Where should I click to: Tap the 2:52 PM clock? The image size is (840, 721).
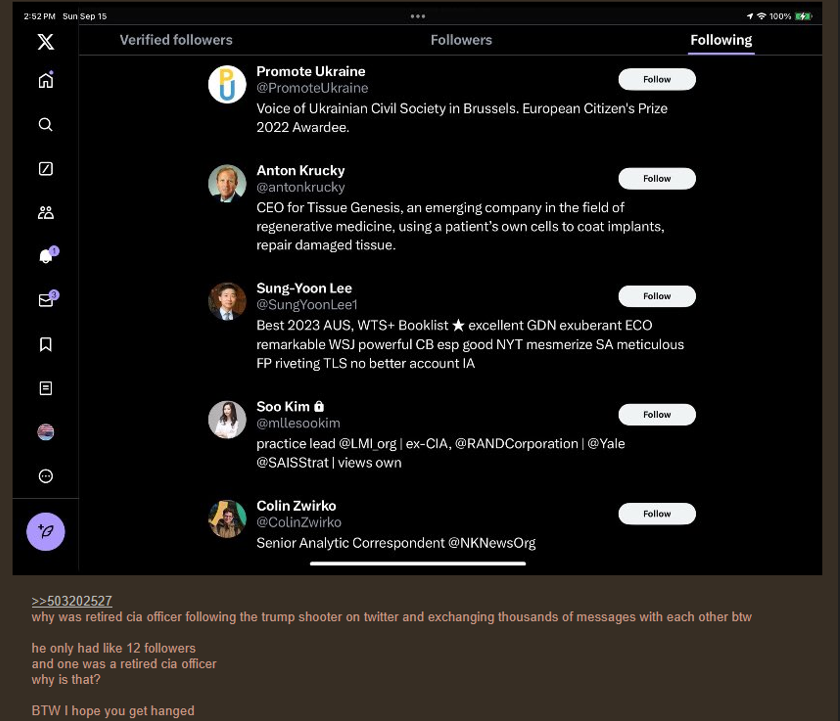pyautogui.click(x=40, y=16)
